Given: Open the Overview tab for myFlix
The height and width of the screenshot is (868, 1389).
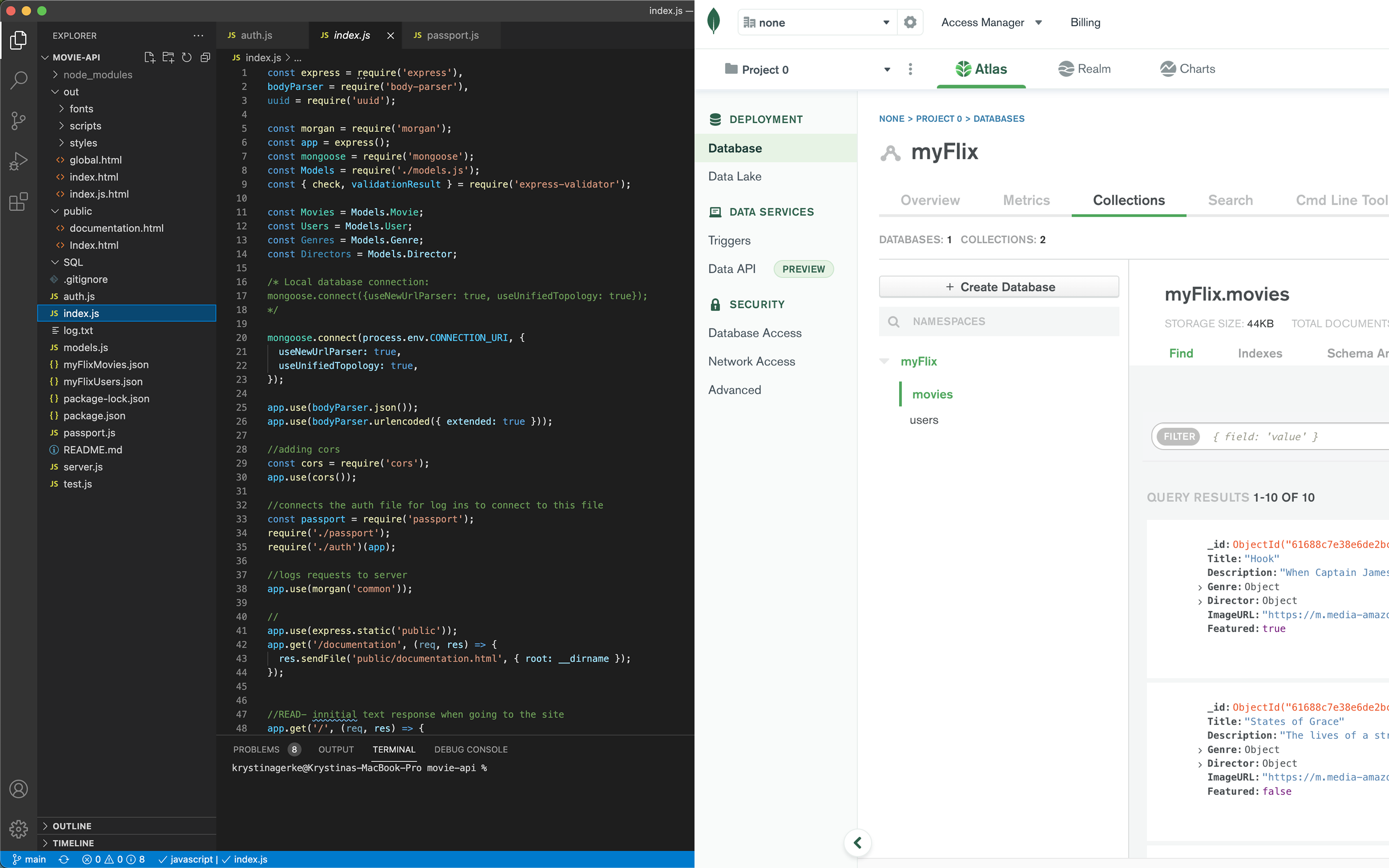Looking at the screenshot, I should (930, 200).
